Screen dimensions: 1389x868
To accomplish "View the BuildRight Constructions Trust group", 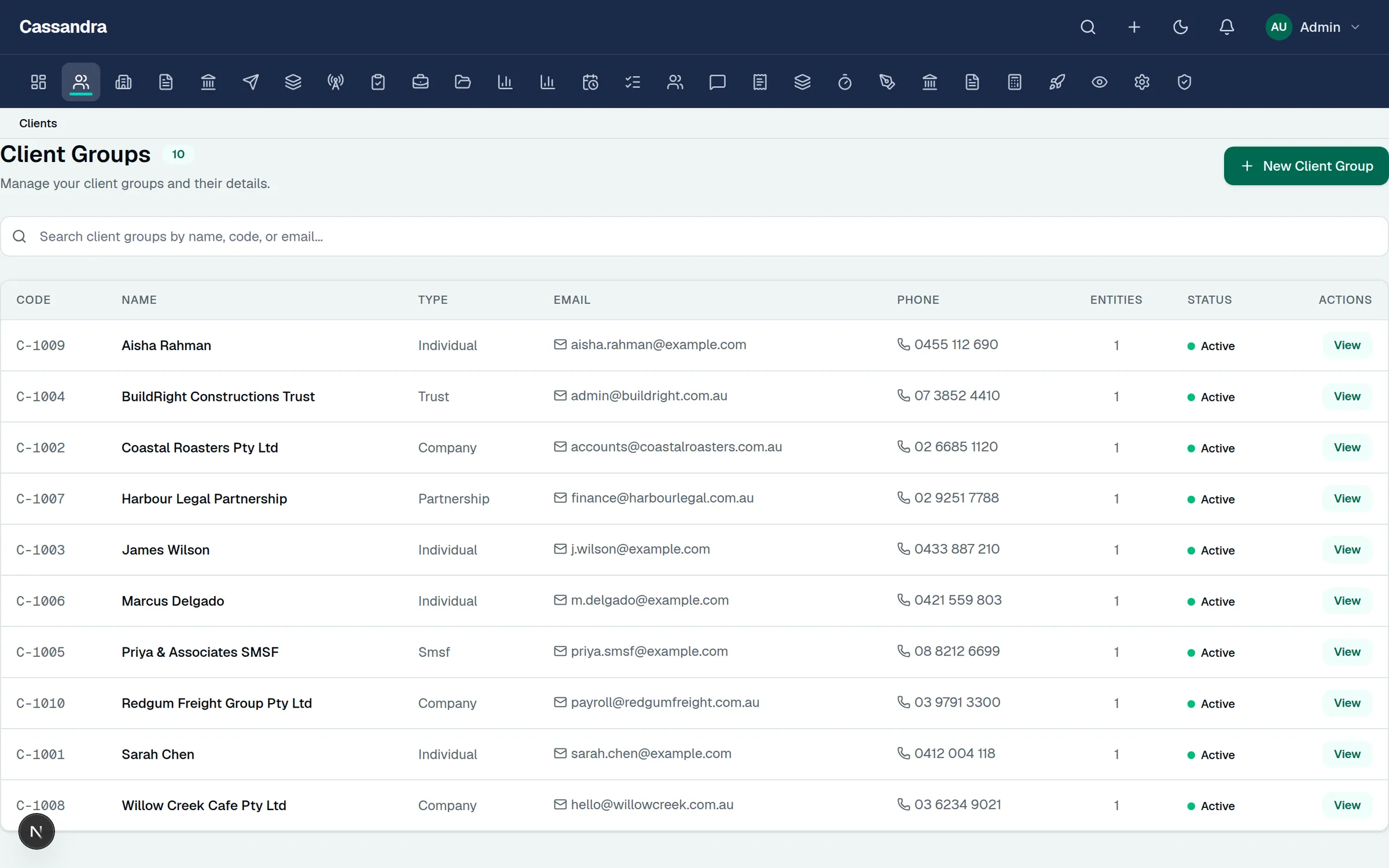I will pyautogui.click(x=1347, y=396).
